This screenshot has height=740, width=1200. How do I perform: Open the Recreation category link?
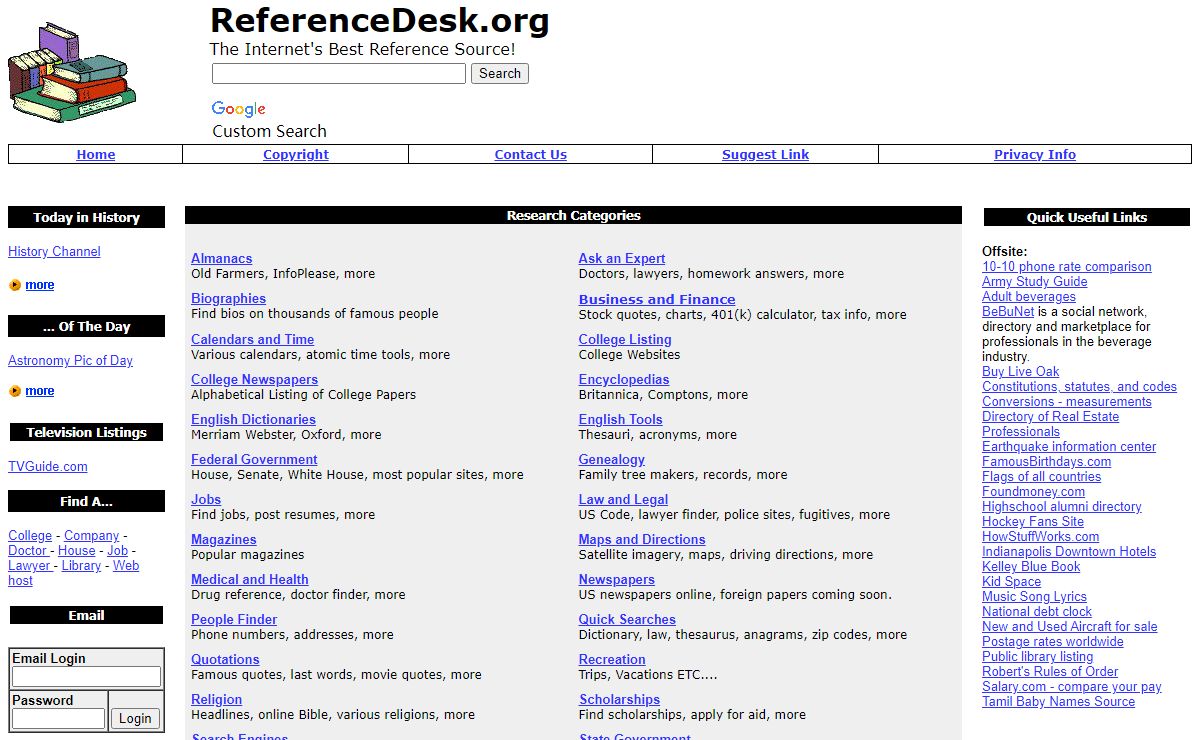pyautogui.click(x=612, y=659)
